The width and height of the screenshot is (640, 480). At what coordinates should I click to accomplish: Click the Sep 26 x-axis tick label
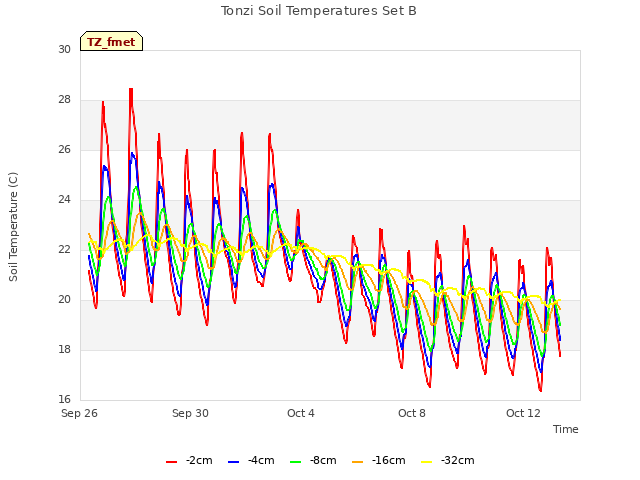coord(80,413)
